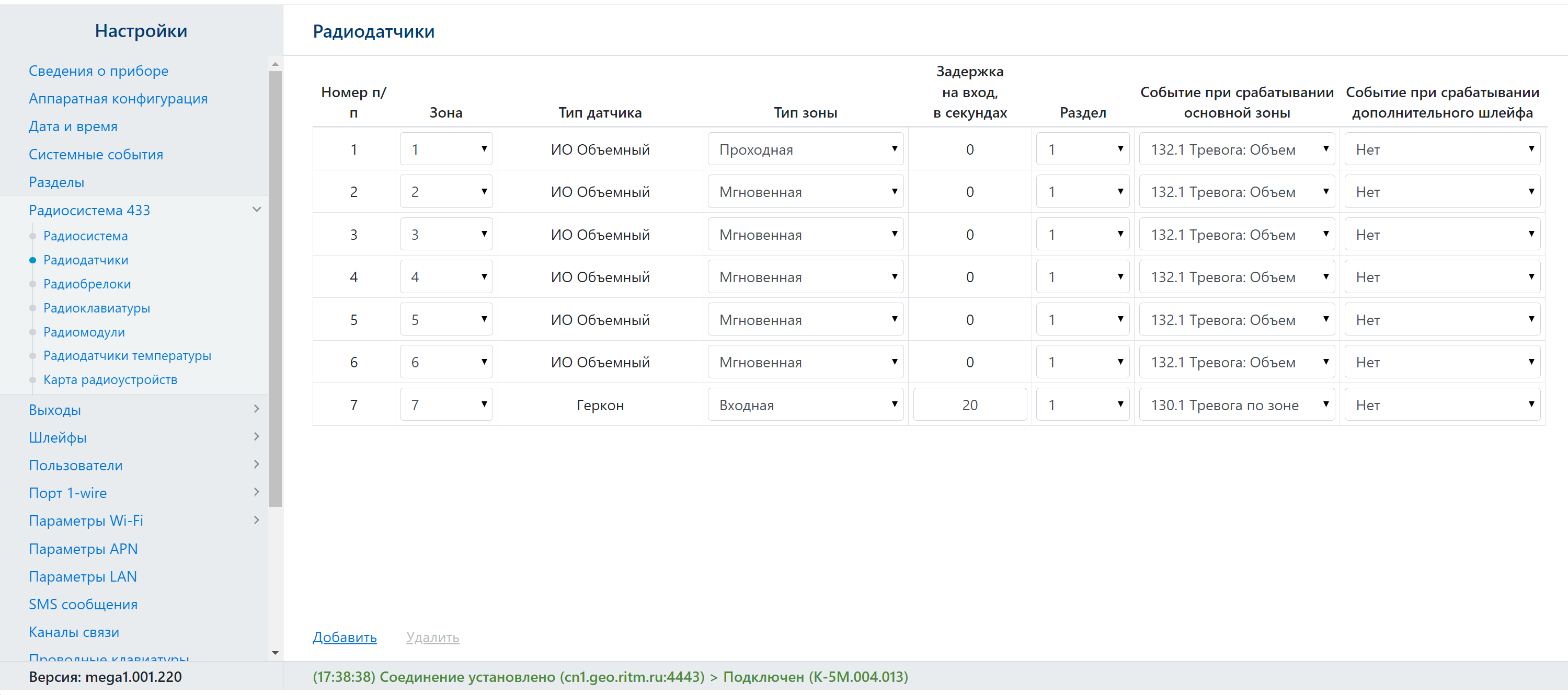Open Сведения о приборе settings
This screenshot has width=1568, height=695.
coord(99,71)
